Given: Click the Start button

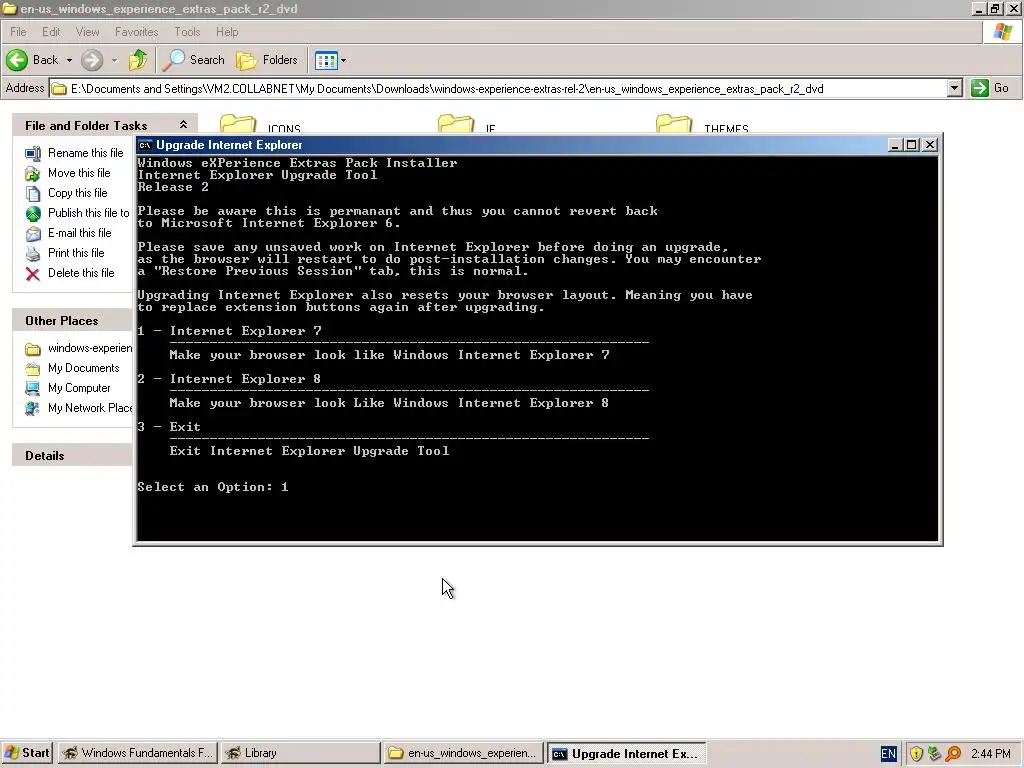Looking at the screenshot, I should [27, 753].
